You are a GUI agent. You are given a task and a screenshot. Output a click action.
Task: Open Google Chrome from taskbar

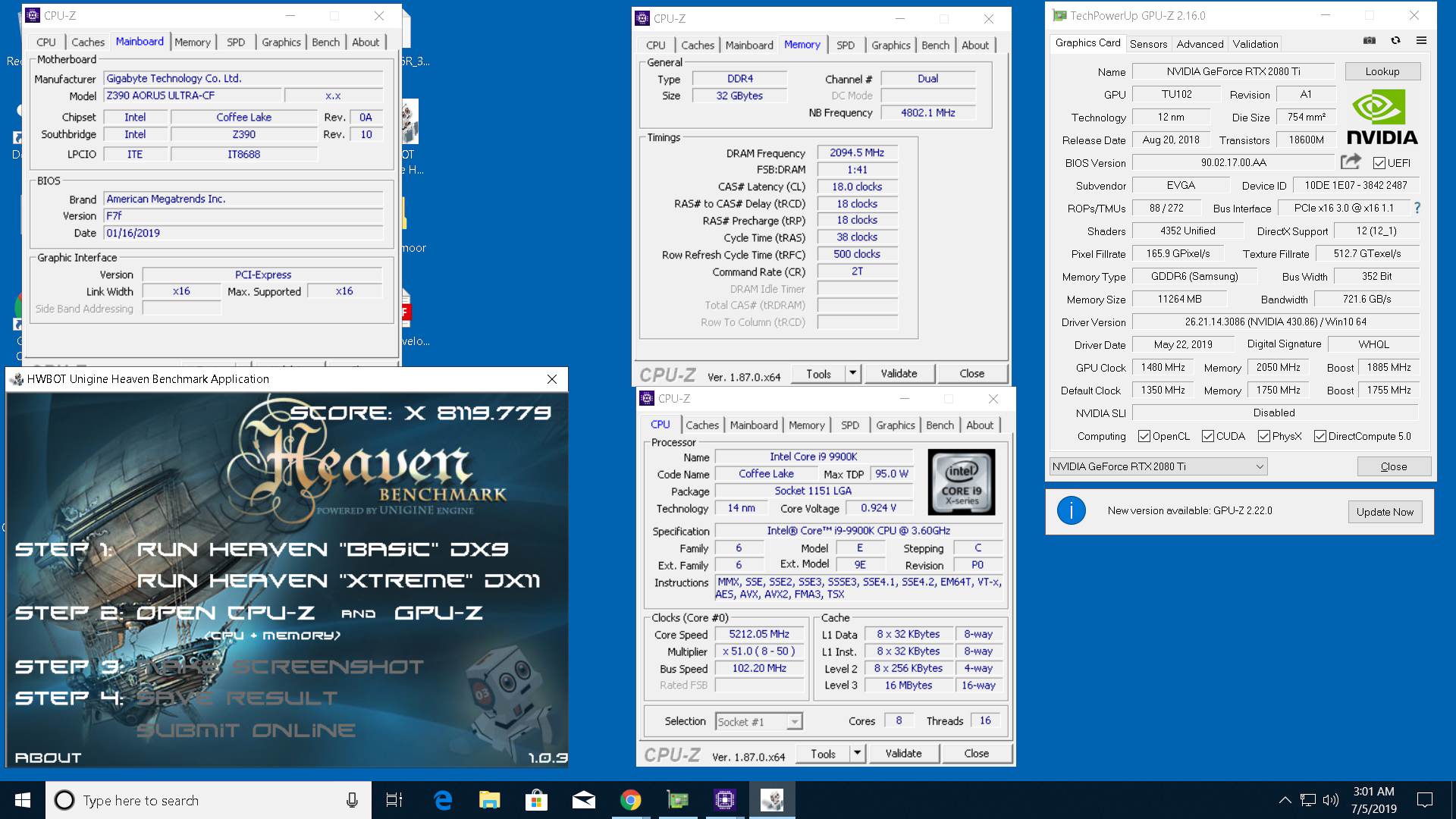tap(630, 800)
